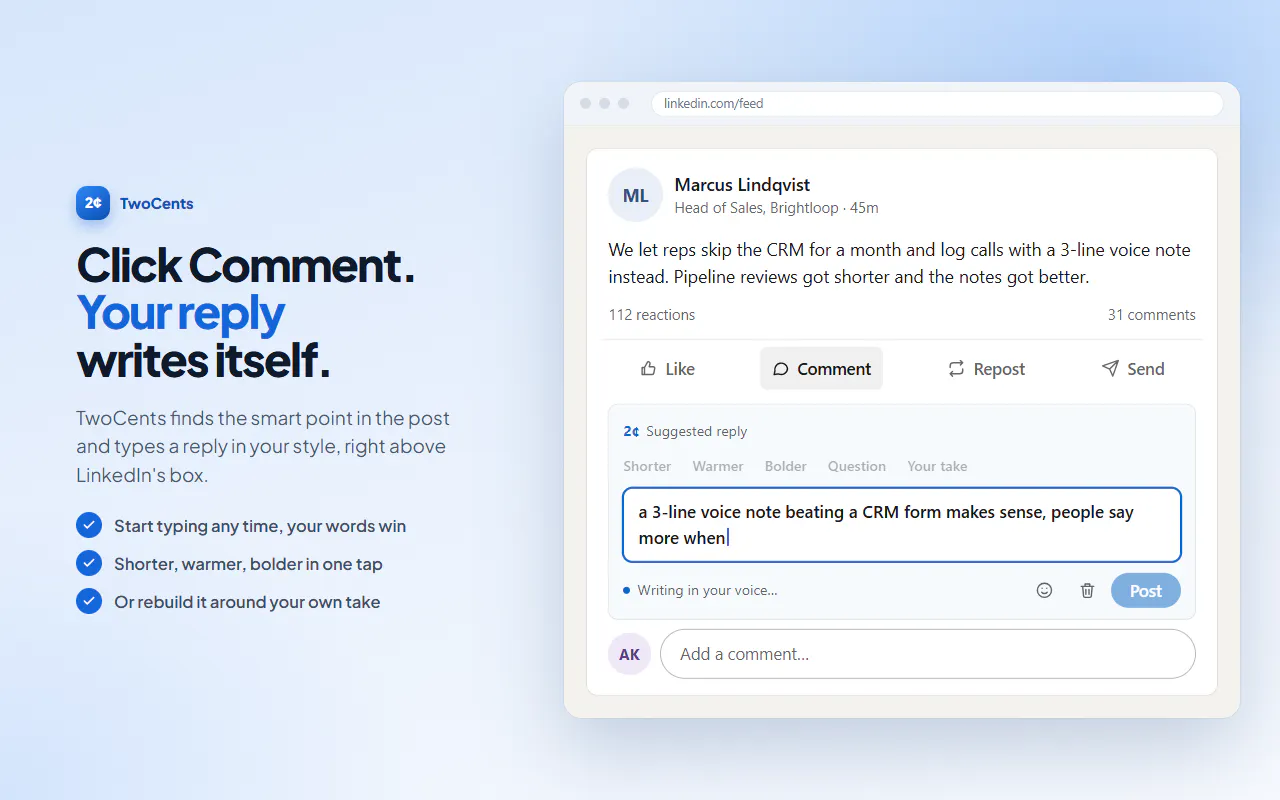1280x800 pixels.
Task: Repost the CRM voice note post
Action: (986, 369)
